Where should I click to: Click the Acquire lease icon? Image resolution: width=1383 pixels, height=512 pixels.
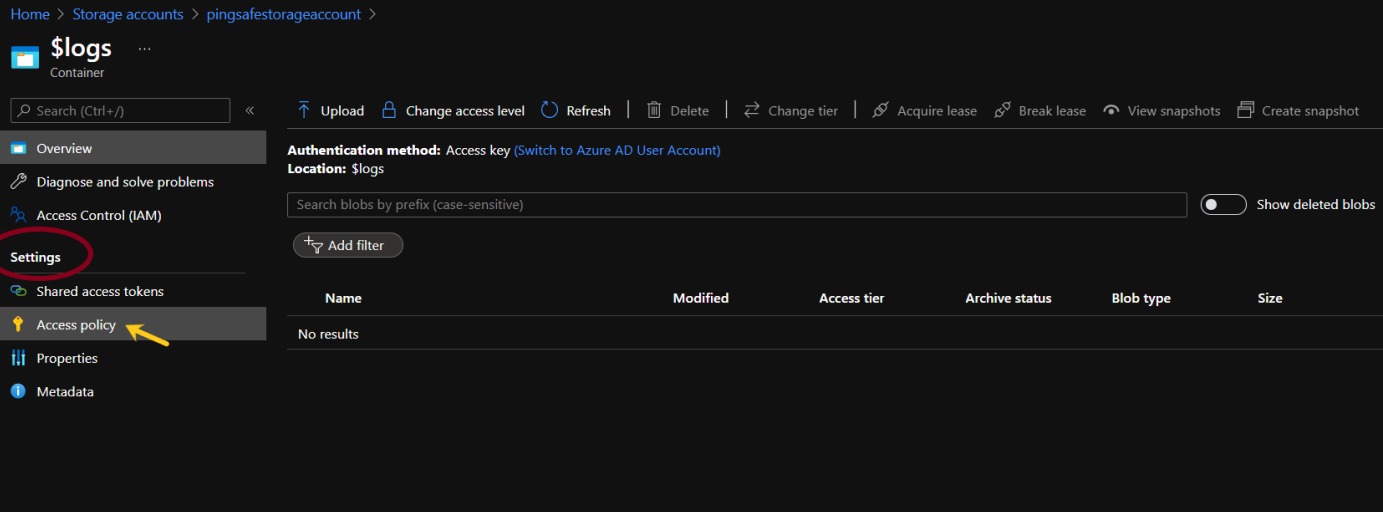[880, 110]
